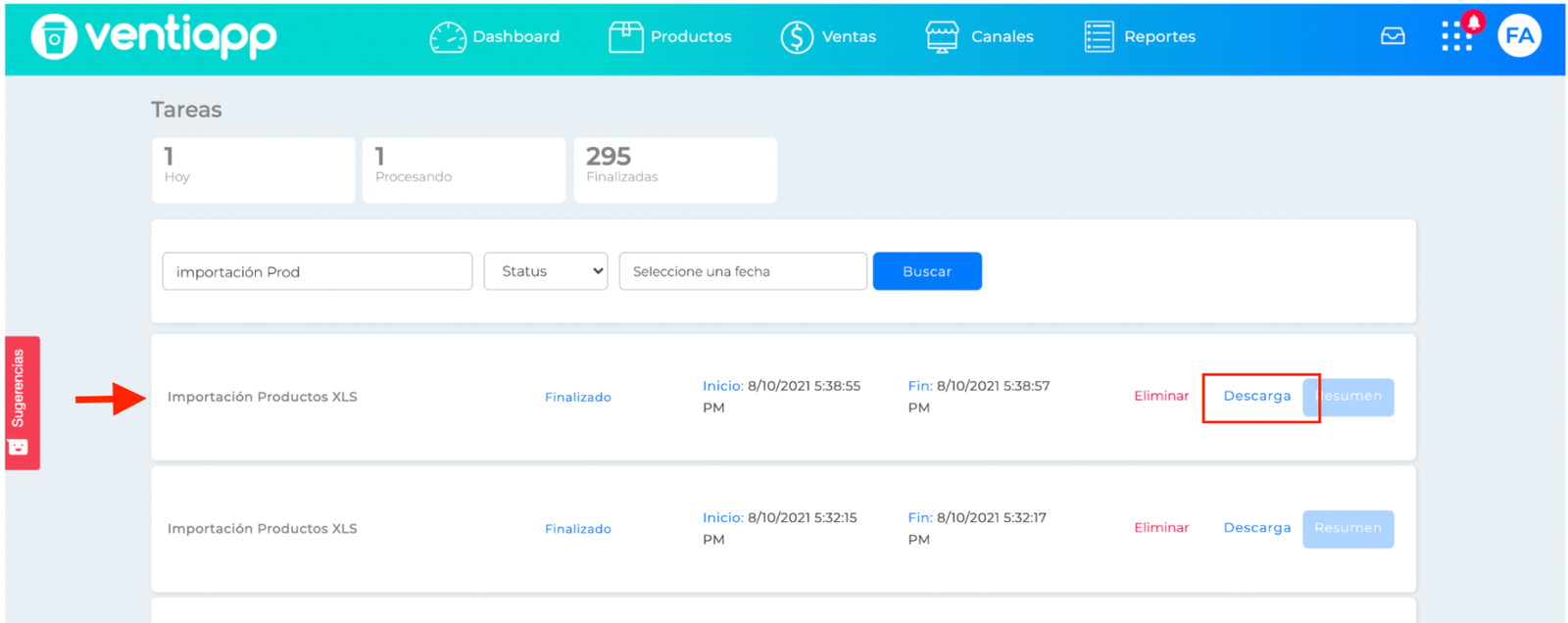The image size is (1568, 623).
Task: Eliminar the task started at 5:38:55 PM
Action: tap(1161, 396)
